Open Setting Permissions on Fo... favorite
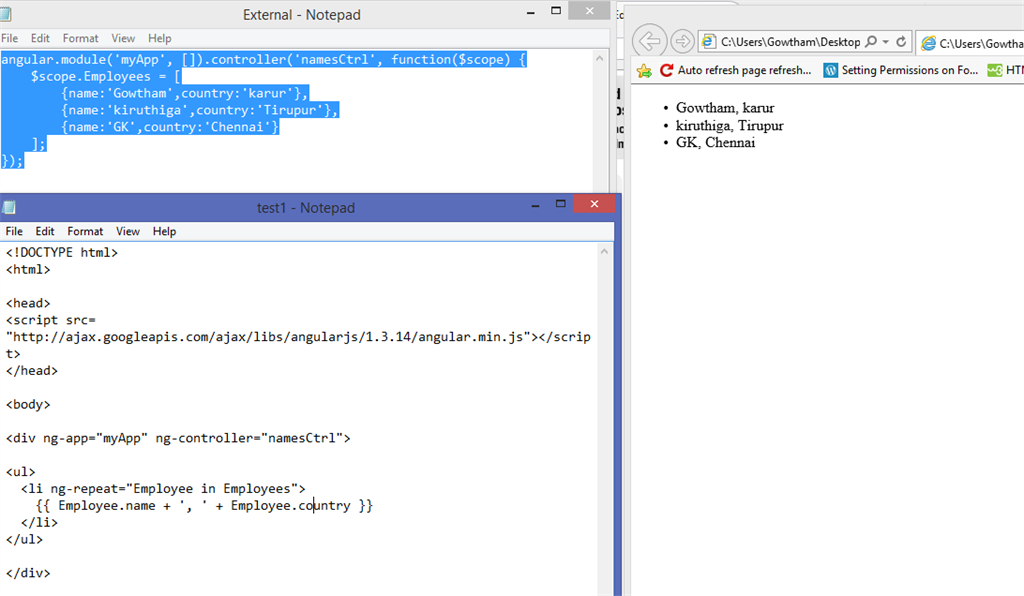The image size is (1024, 596). (x=901, y=70)
